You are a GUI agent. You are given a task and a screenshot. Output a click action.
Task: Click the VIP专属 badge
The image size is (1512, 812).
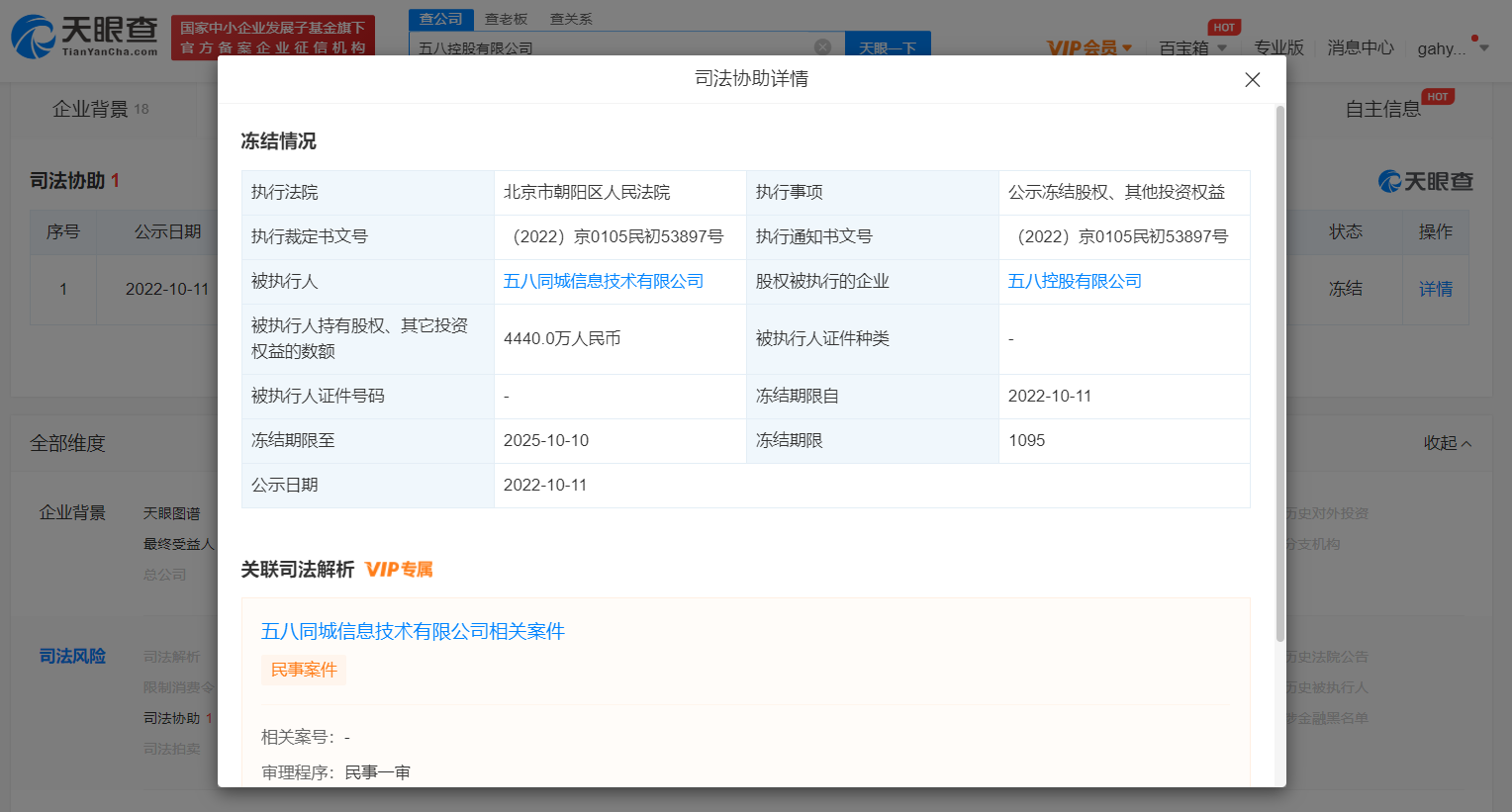pyautogui.click(x=399, y=570)
